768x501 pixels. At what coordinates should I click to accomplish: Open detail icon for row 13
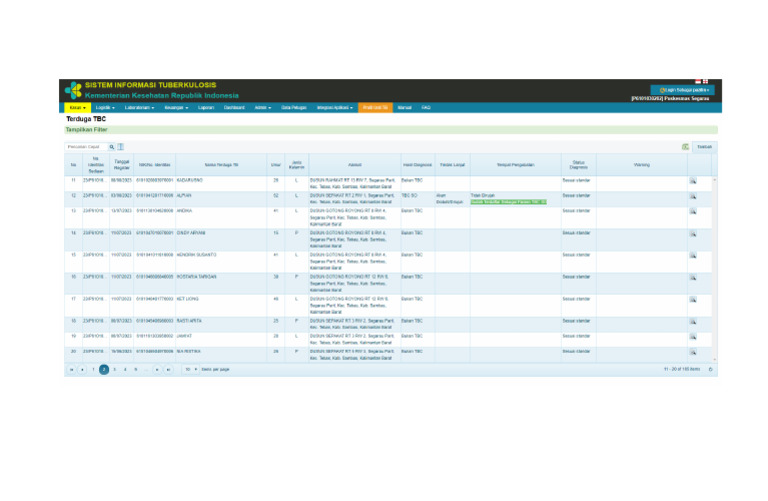tap(693, 212)
